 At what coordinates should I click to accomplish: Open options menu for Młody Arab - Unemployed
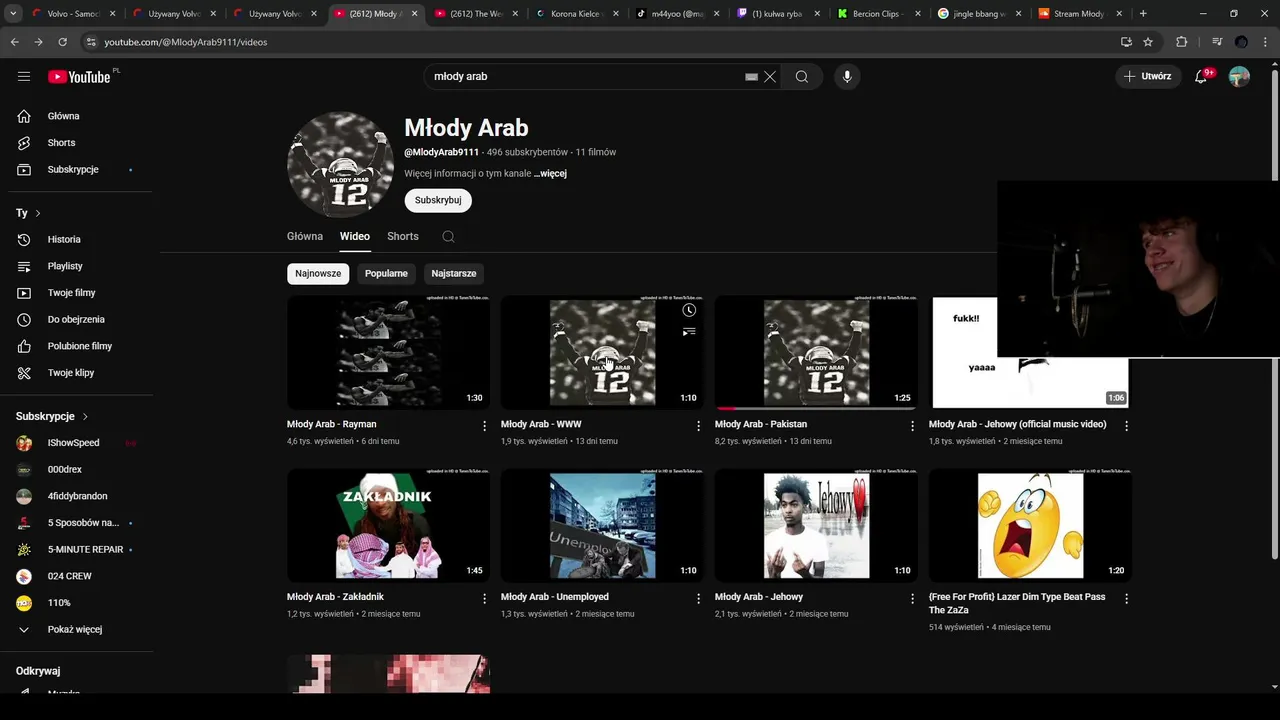coord(699,599)
